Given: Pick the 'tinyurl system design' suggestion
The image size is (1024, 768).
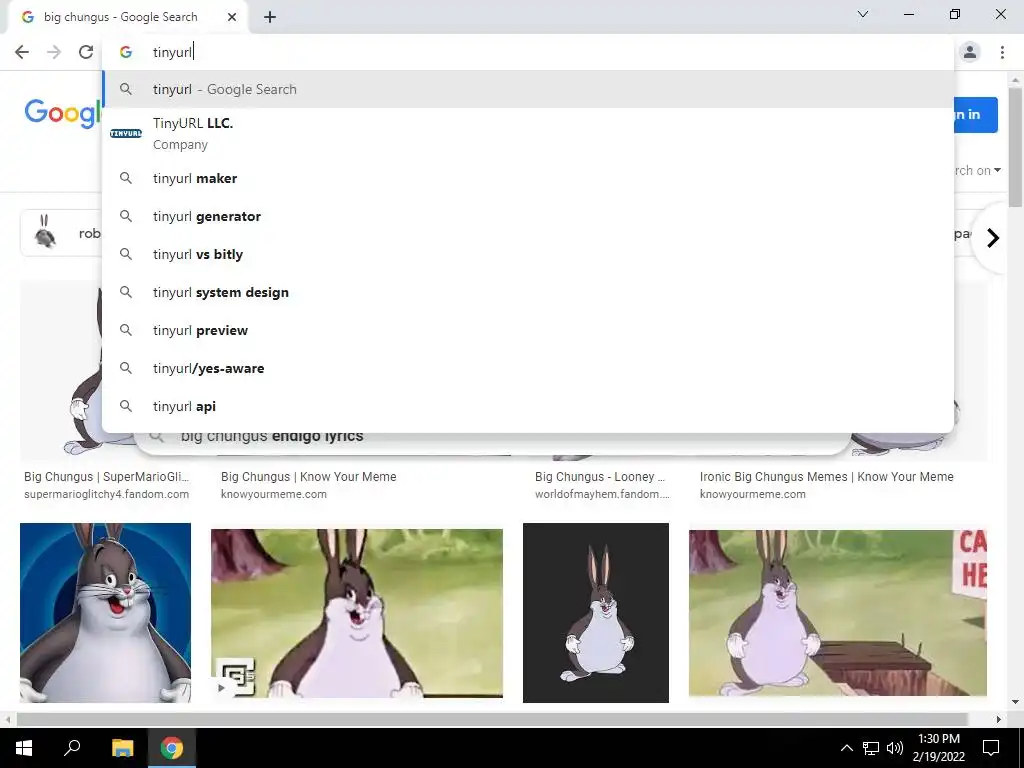Looking at the screenshot, I should tap(528, 292).
